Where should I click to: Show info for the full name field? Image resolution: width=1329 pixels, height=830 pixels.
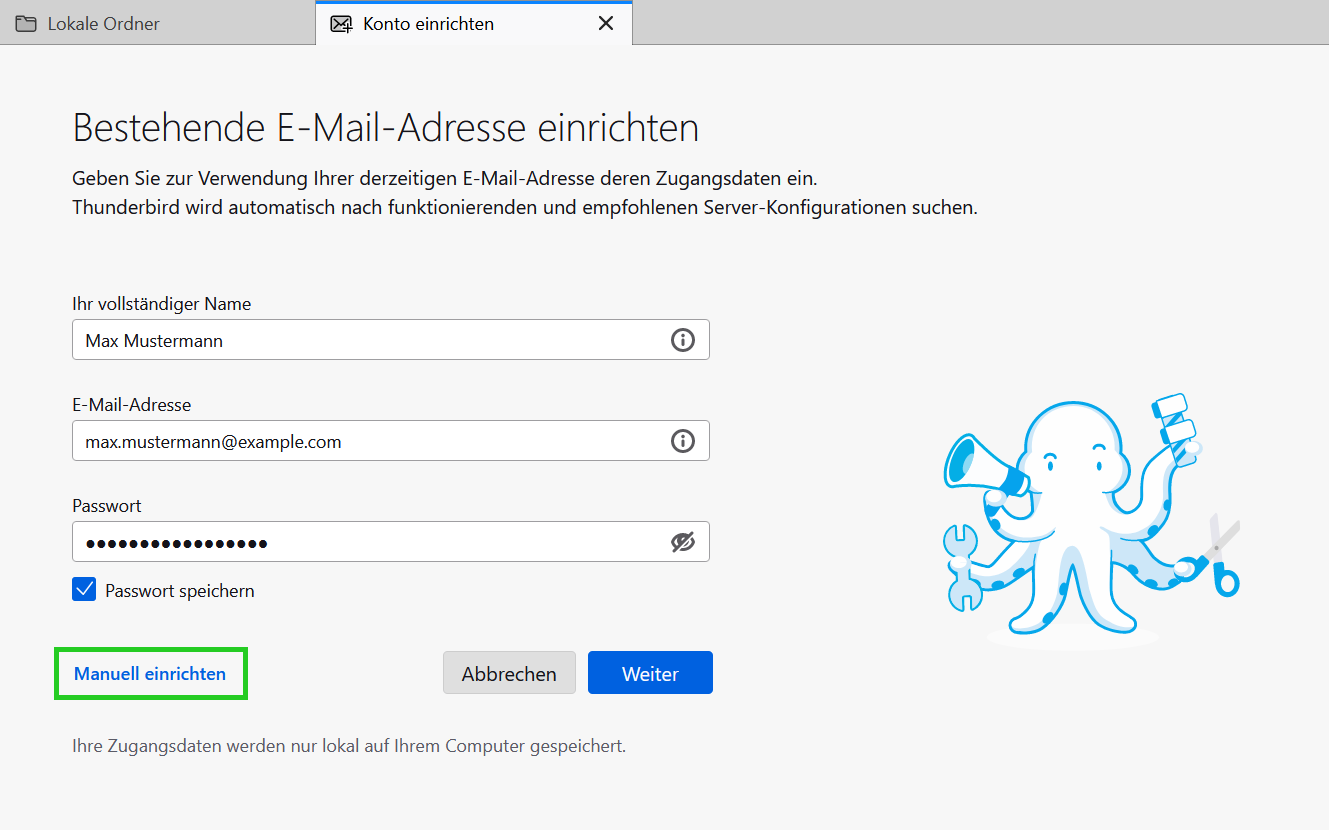tap(682, 340)
